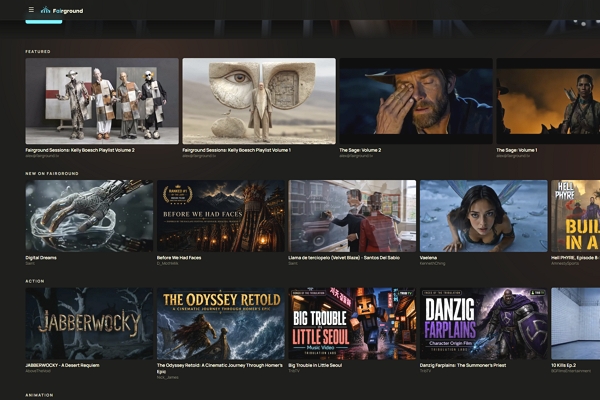Click the 'Before We Had Faces' title text
The width and height of the screenshot is (600, 400).
[x=179, y=258]
